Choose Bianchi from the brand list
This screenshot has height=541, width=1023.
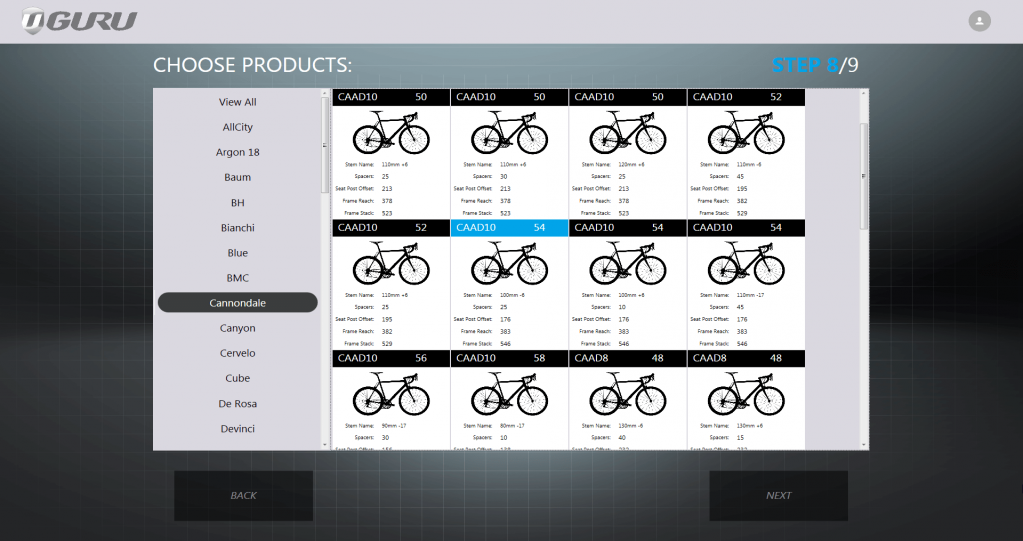pos(238,228)
